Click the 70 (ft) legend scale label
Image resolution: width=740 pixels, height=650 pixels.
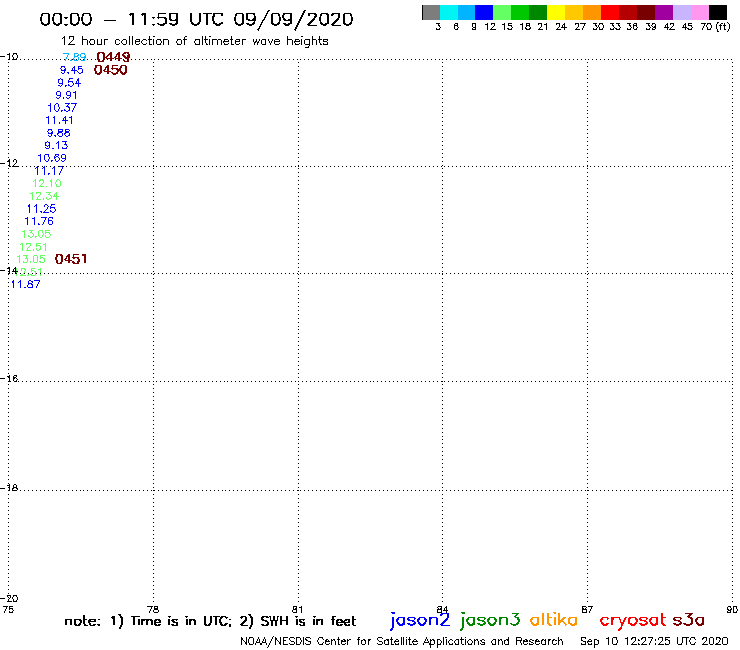(715, 27)
